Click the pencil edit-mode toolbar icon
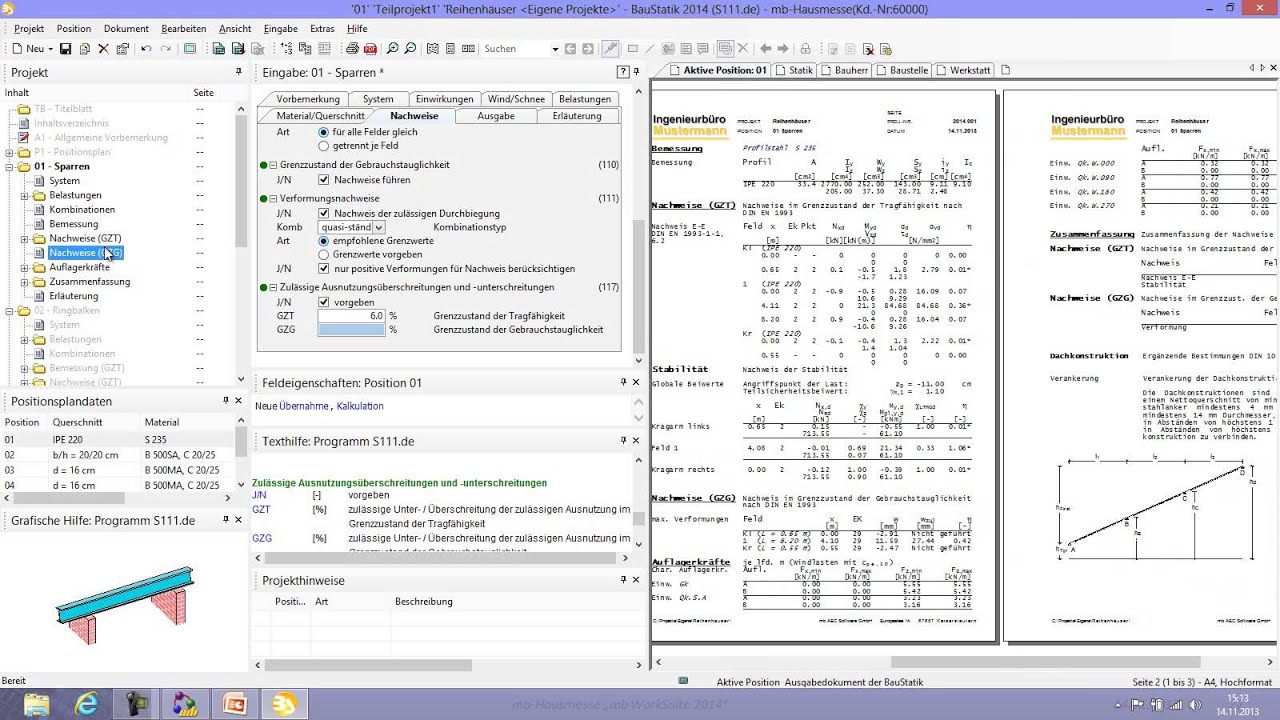 (x=611, y=49)
